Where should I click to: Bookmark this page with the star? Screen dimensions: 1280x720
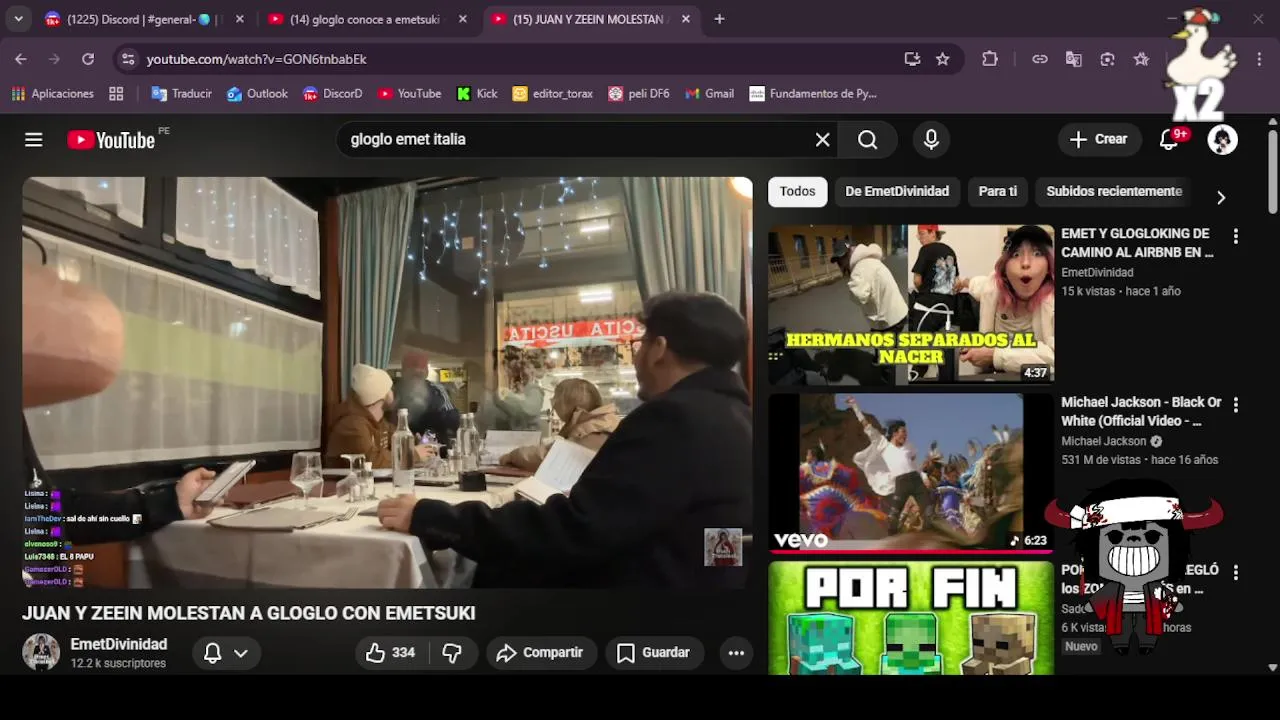click(942, 59)
